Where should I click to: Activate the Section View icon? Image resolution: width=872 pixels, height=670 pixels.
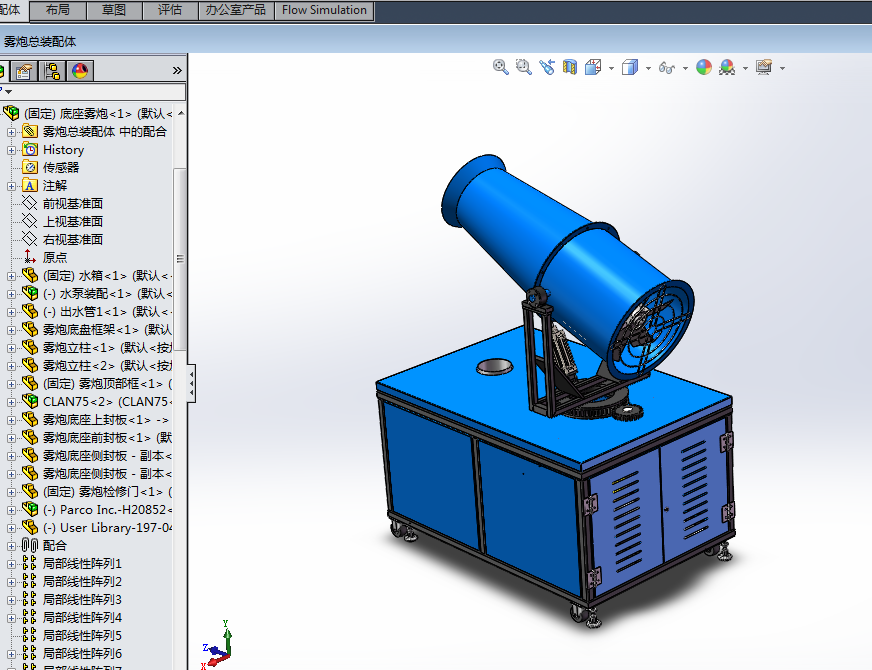point(569,67)
